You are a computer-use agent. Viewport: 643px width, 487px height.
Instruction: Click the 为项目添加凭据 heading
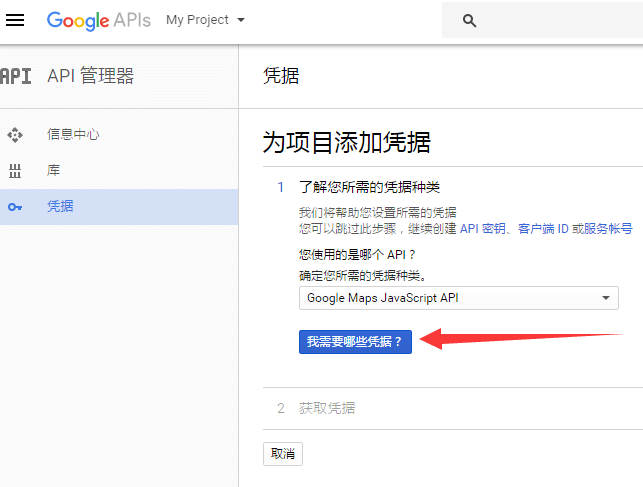pos(347,143)
